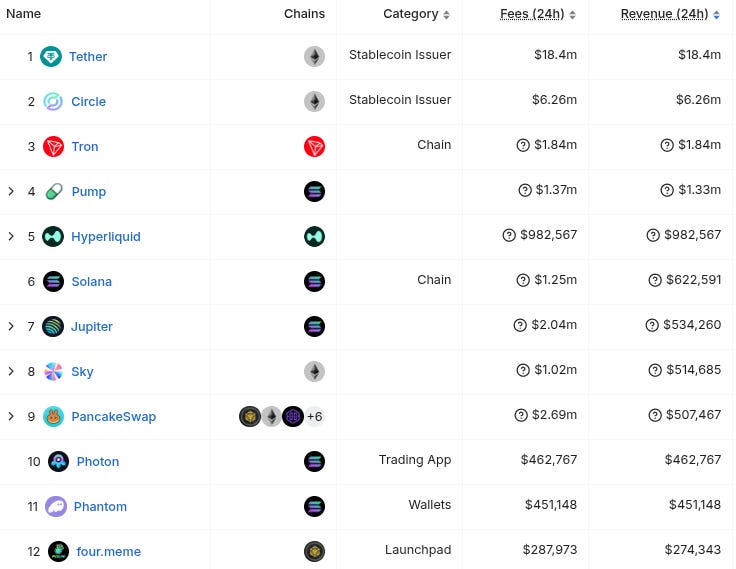The width and height of the screenshot is (736, 569).
Task: Click the Phantom ghost logo icon
Action: (56, 507)
